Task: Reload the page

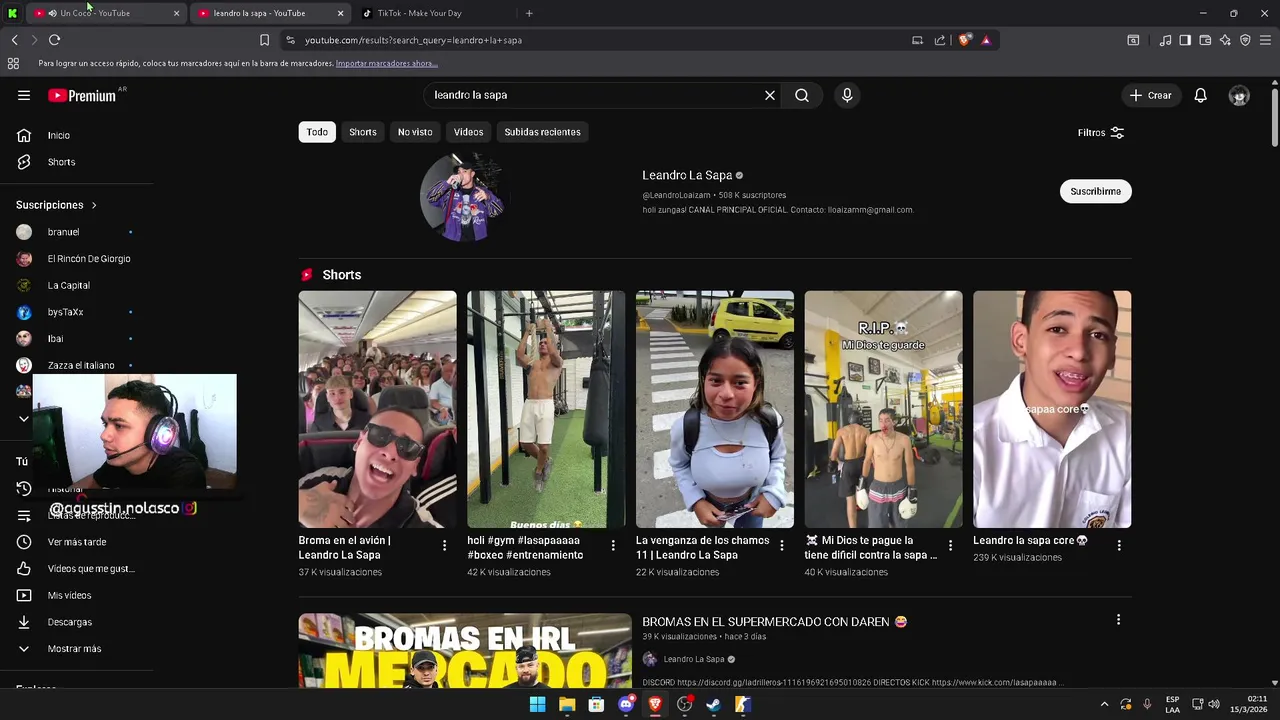Action: [54, 40]
